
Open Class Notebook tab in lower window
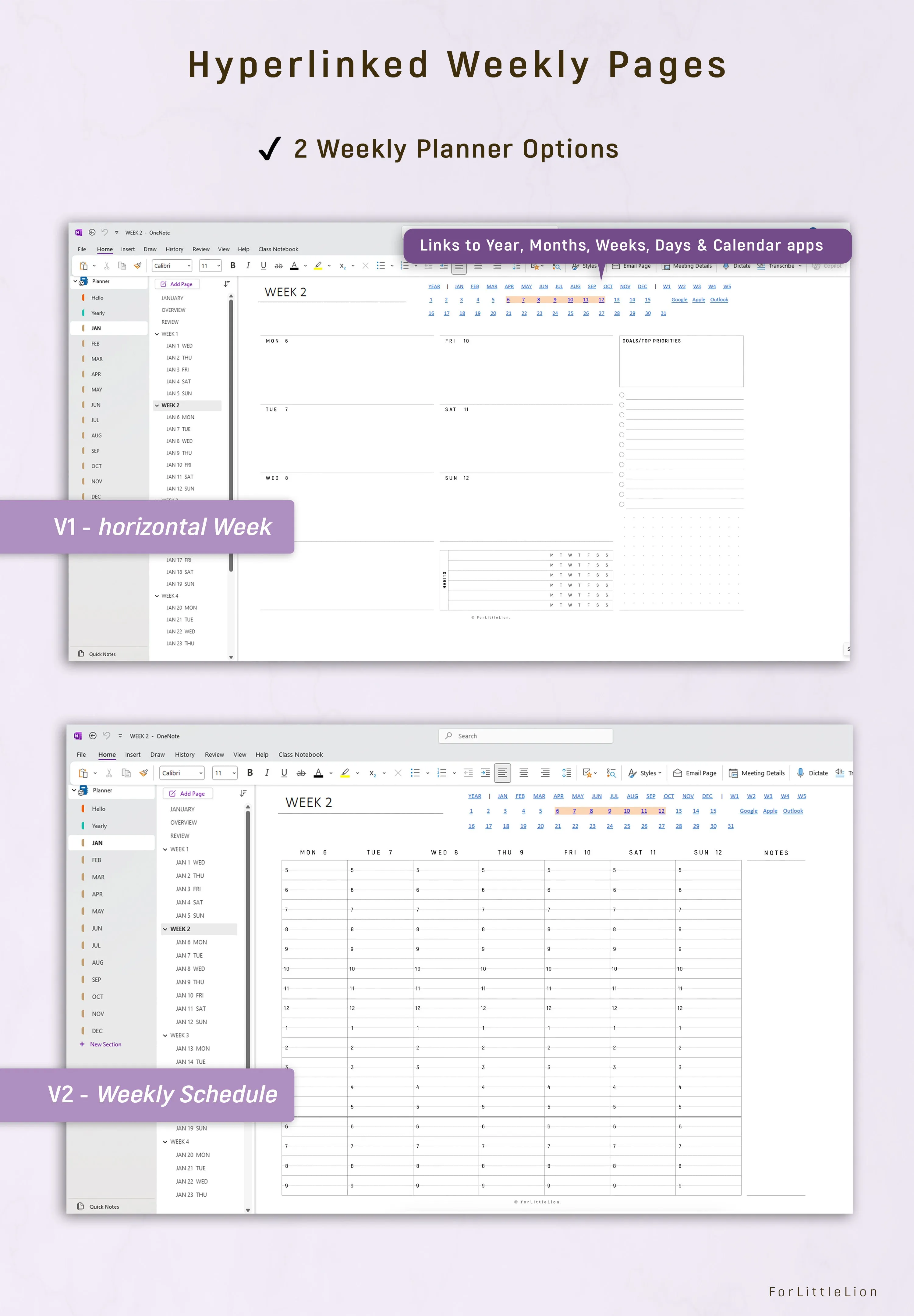click(301, 755)
